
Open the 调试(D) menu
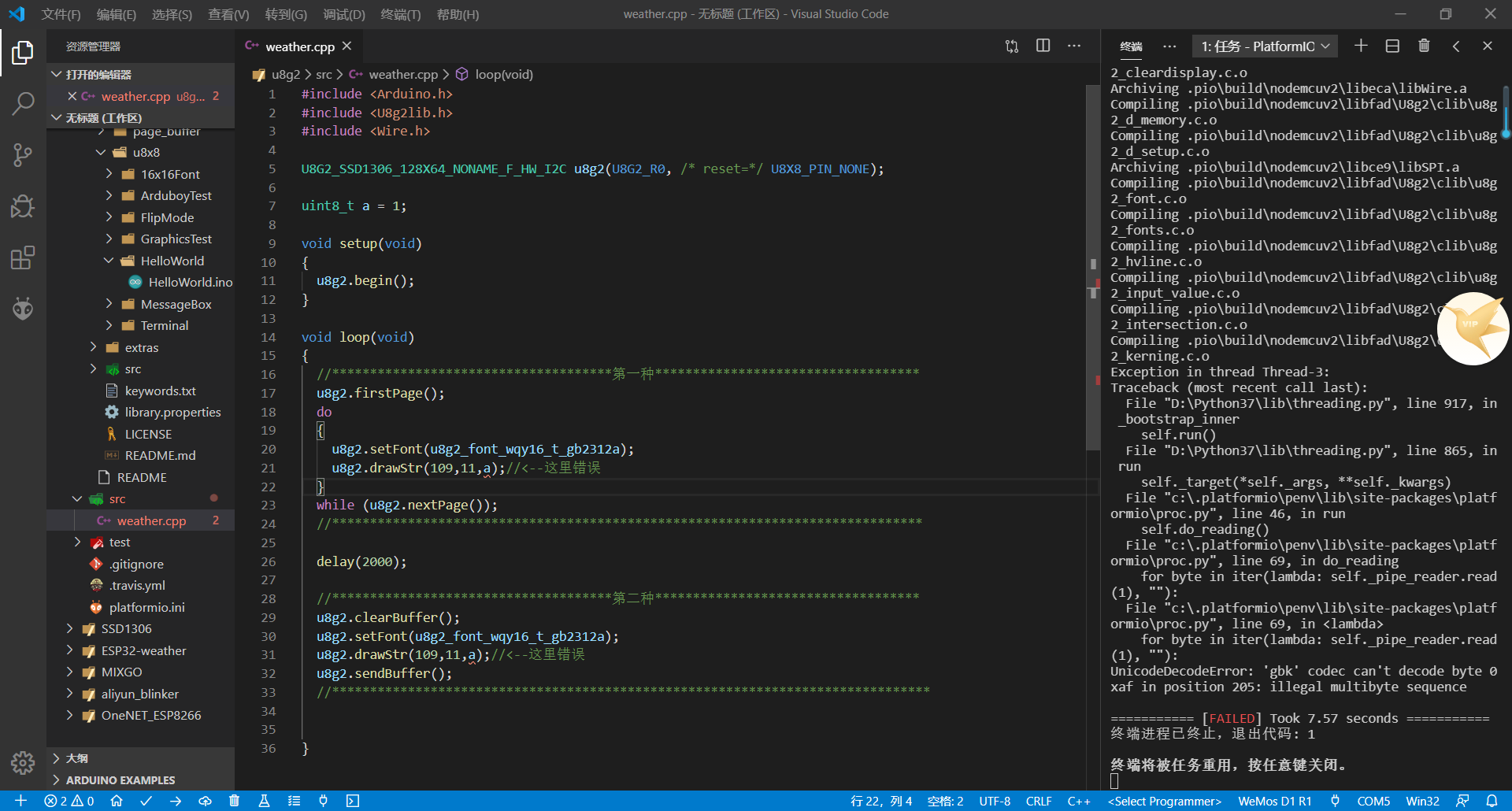tap(344, 14)
